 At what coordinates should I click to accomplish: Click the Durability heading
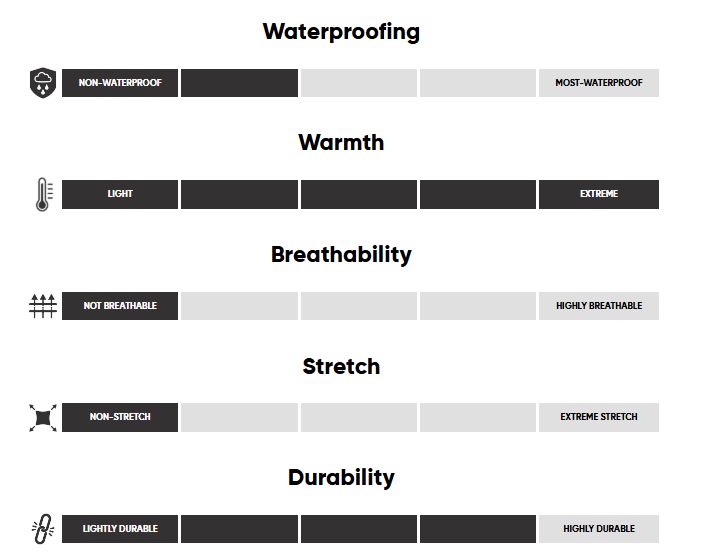[x=341, y=477]
